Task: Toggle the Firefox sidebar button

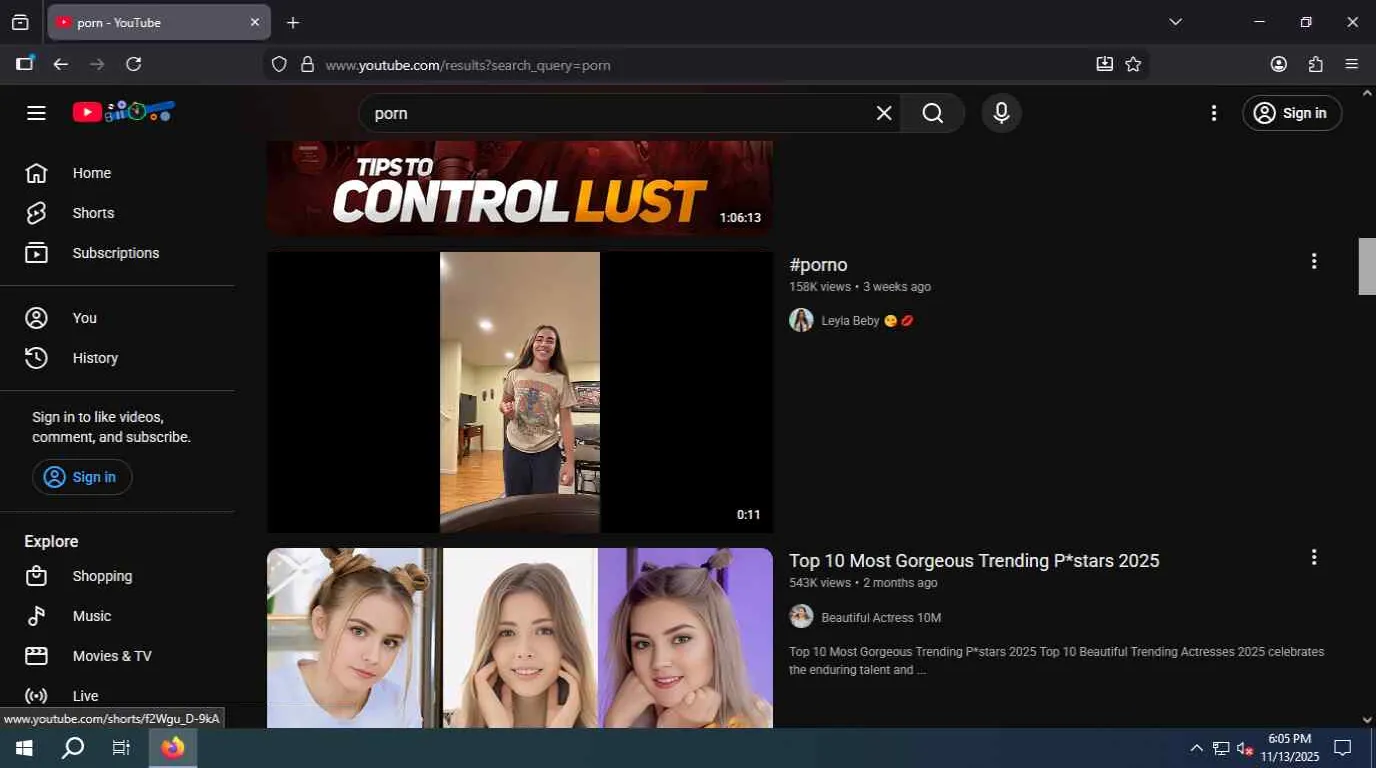Action: pyautogui.click(x=25, y=64)
